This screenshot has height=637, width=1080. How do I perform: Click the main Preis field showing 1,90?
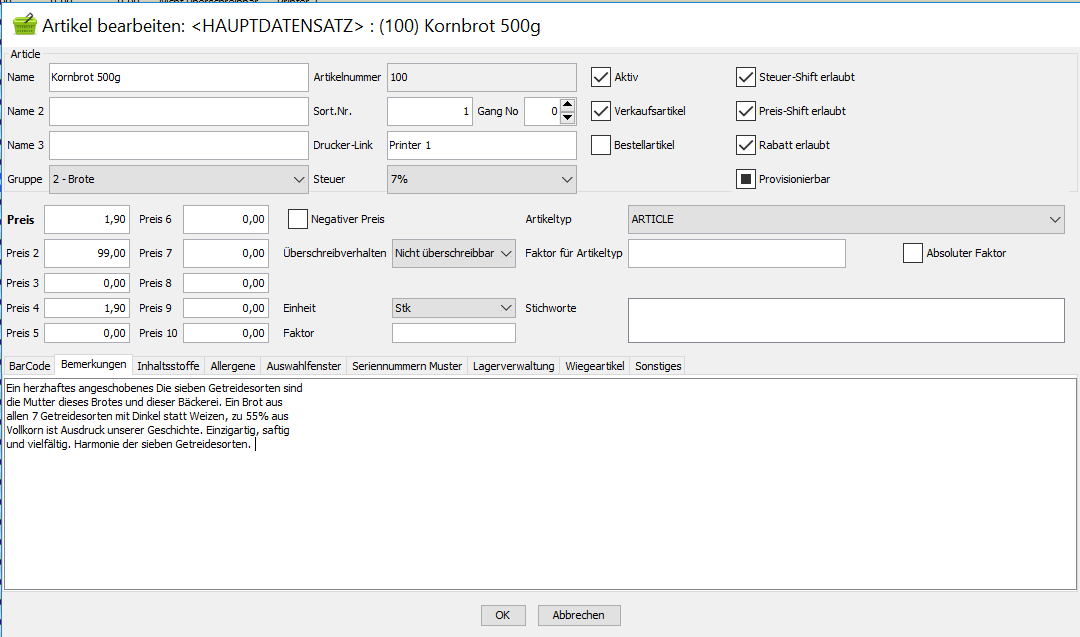(x=87, y=219)
